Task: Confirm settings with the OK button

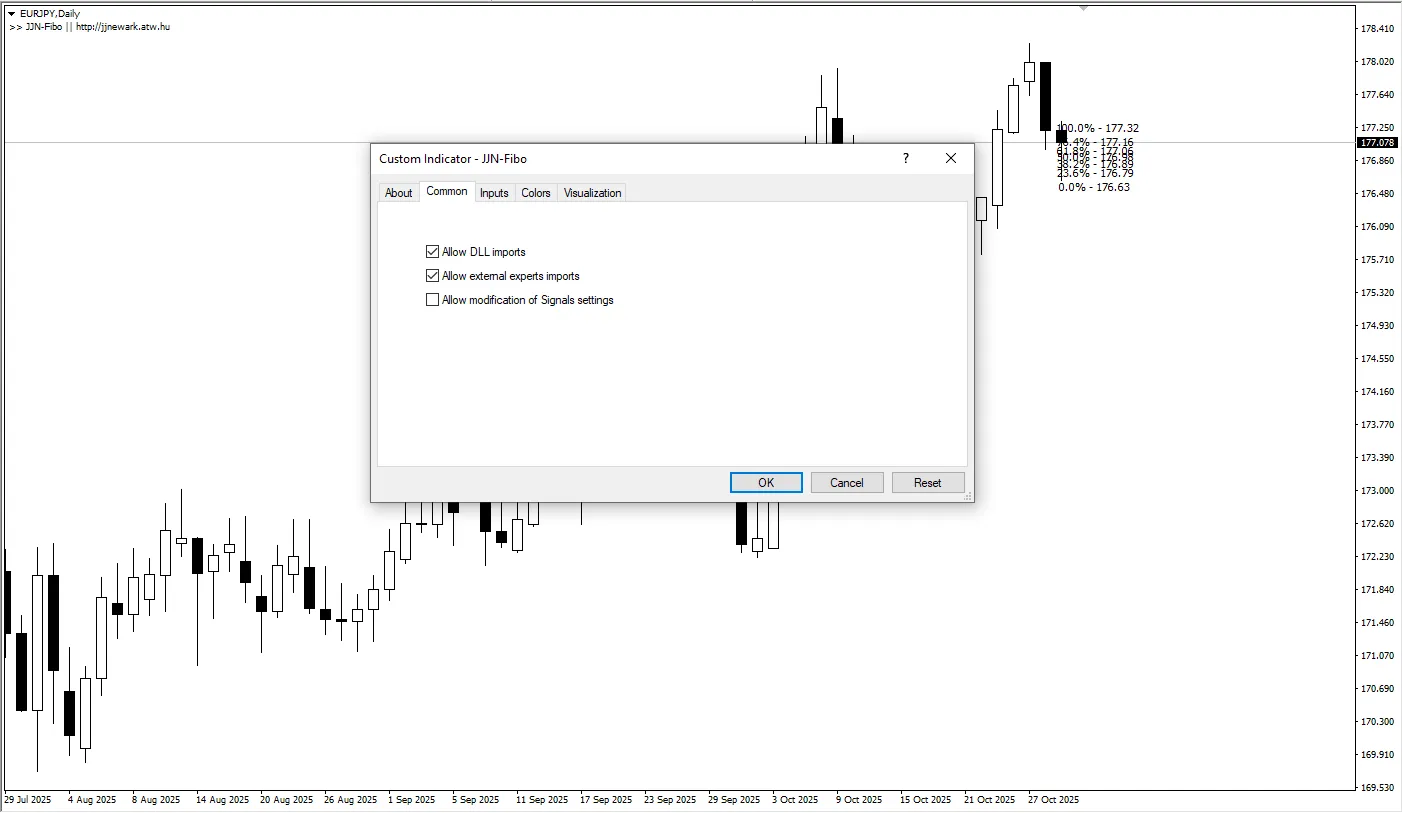Action: (x=766, y=483)
